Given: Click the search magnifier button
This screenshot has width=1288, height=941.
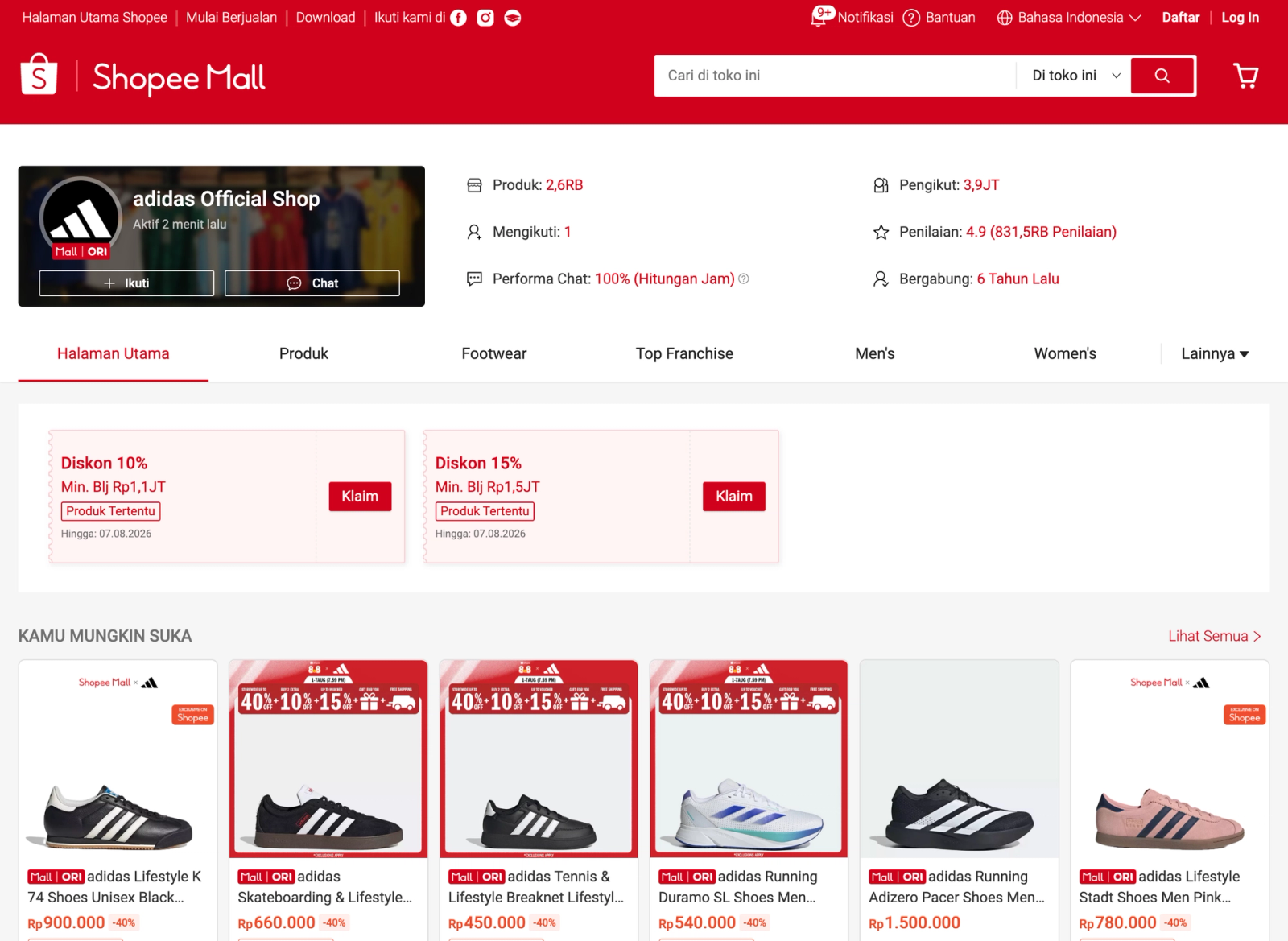Looking at the screenshot, I should click(1162, 76).
